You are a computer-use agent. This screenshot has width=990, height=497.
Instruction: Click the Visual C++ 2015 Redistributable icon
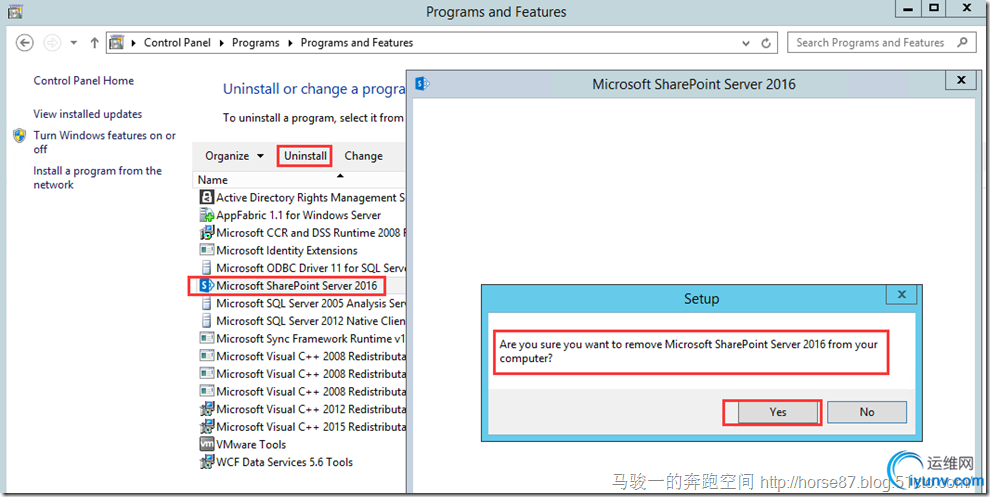click(206, 428)
